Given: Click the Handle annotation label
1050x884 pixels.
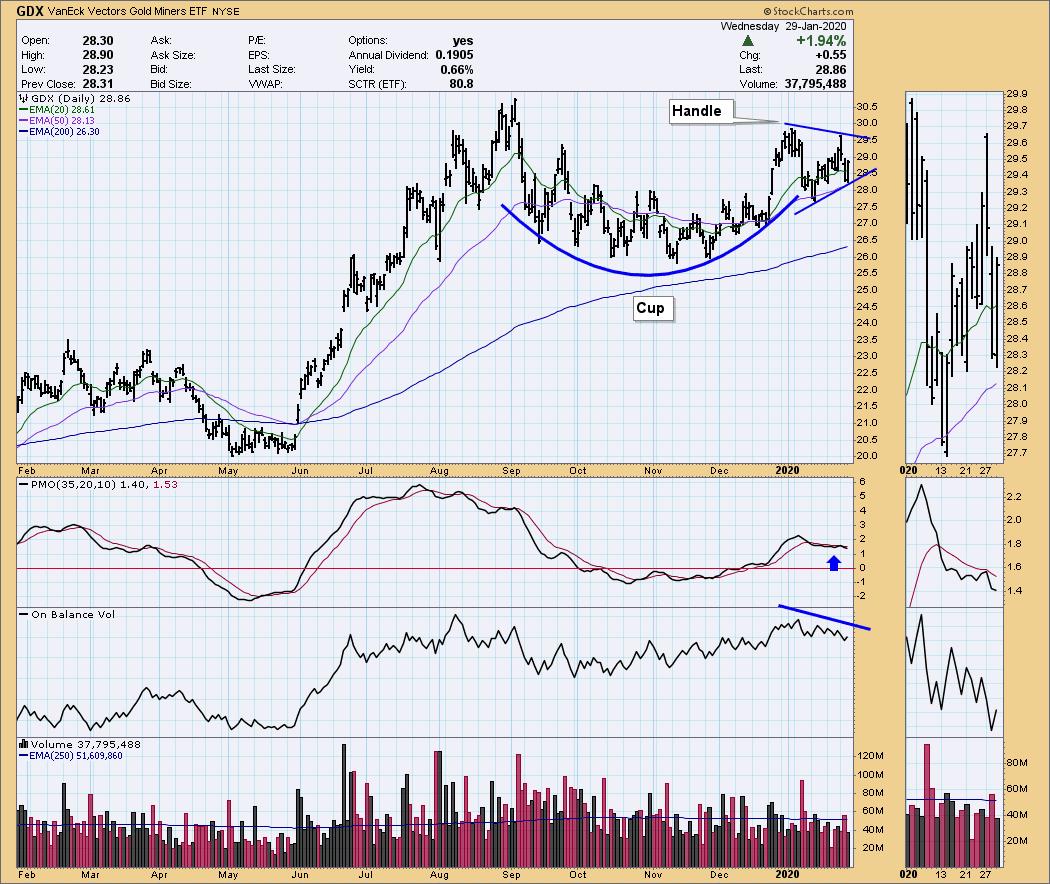Looking at the screenshot, I should pyautogui.click(x=701, y=111).
